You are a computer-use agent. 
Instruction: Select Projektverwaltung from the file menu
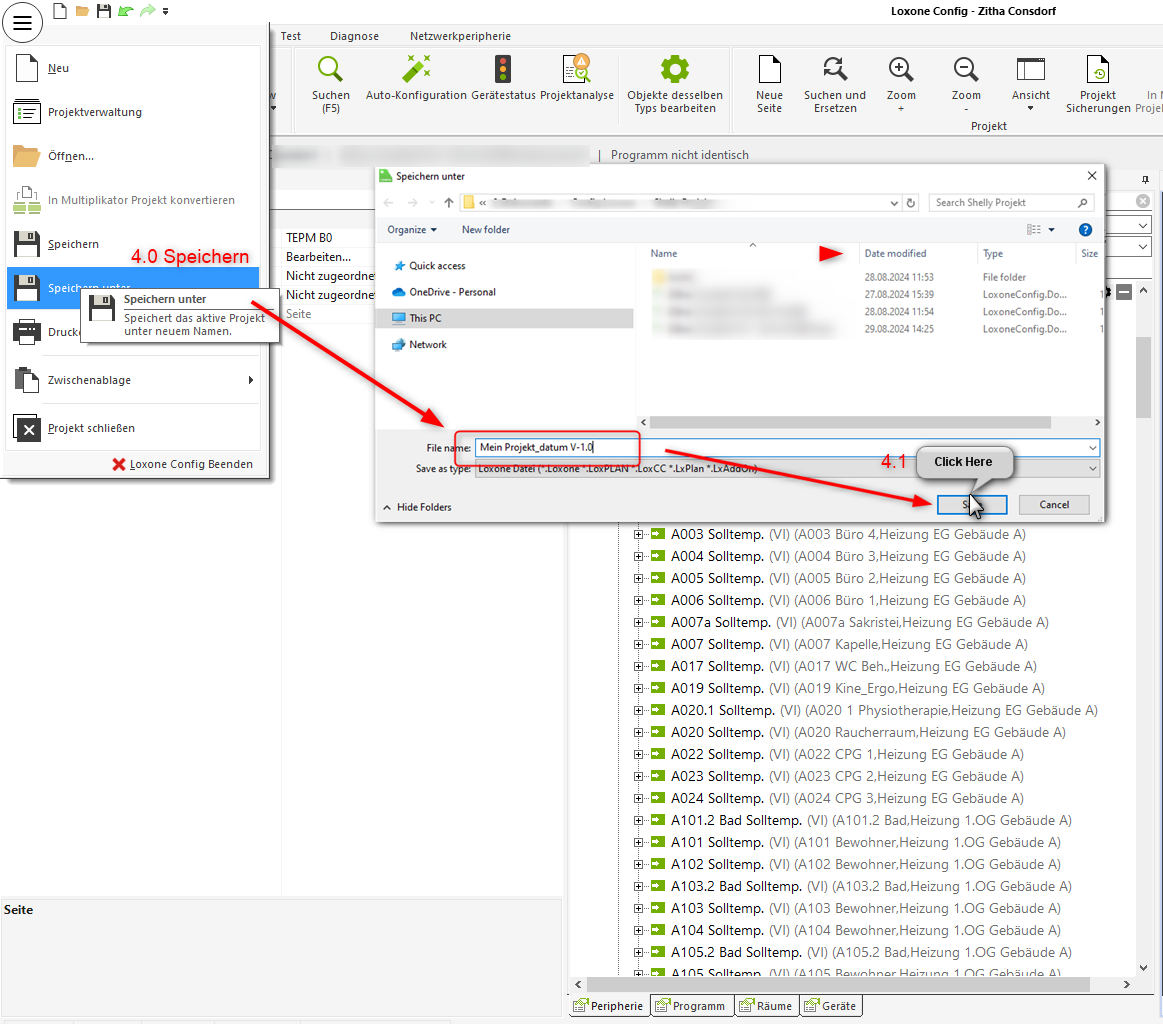coord(95,112)
